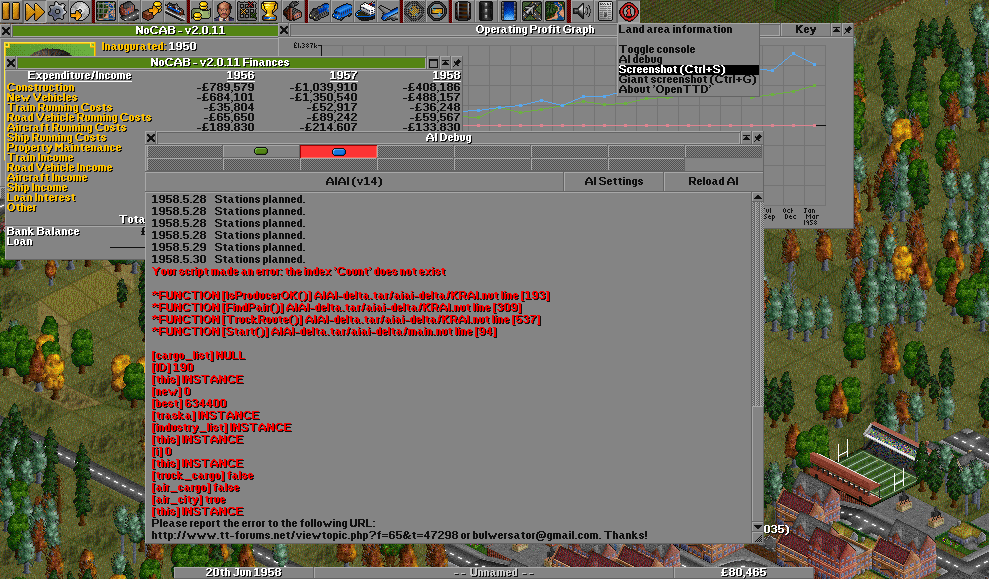The width and height of the screenshot is (989, 579).
Task: Show the town directory icon
Action: pos(129,11)
